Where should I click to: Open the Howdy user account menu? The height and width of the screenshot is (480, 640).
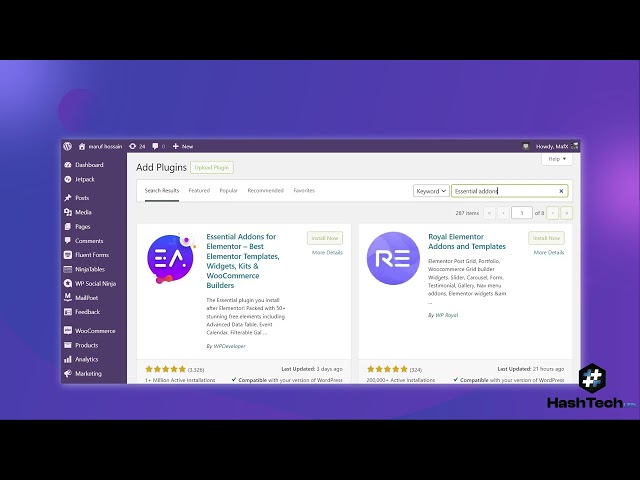click(557, 146)
